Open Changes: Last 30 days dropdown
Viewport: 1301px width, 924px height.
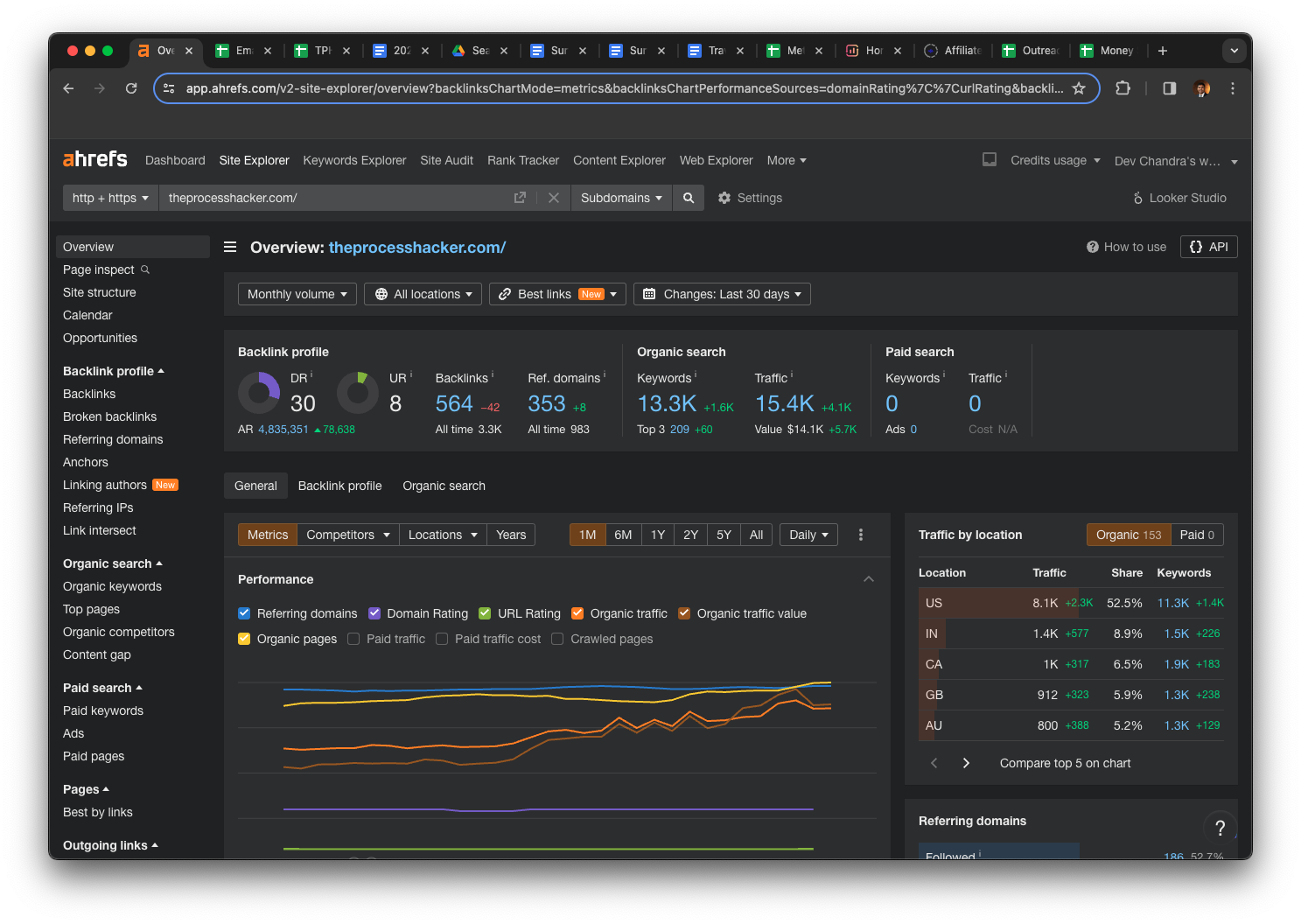click(x=722, y=294)
